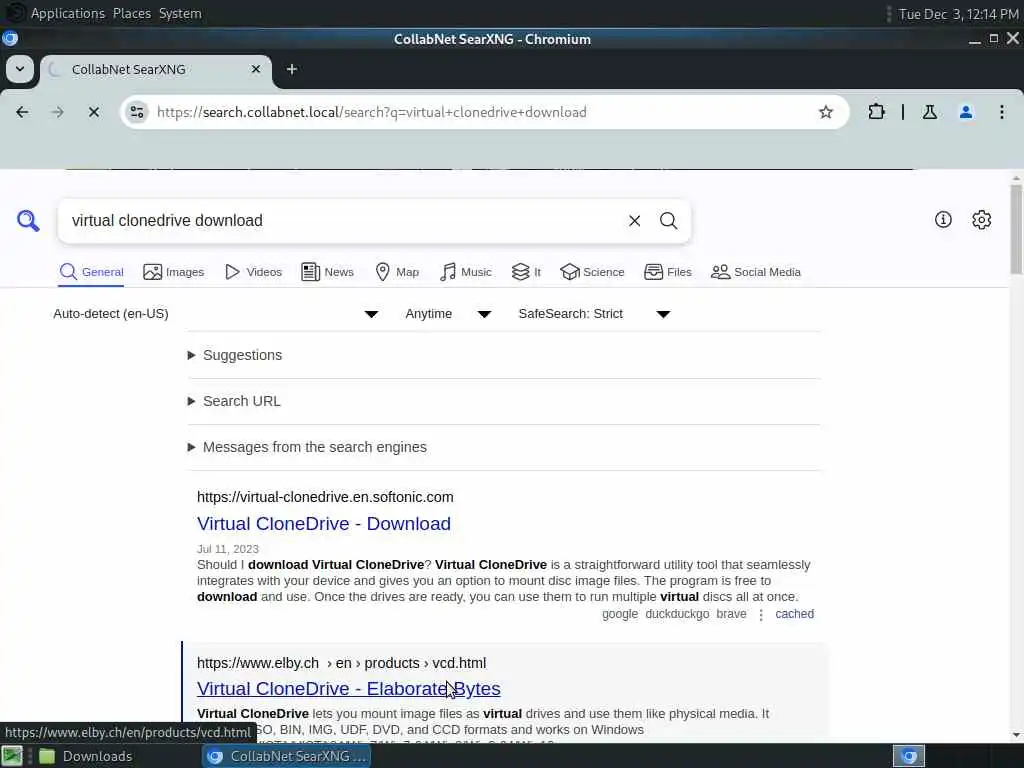Switch to IT category
Image resolution: width=1024 pixels, height=768 pixels.
[x=526, y=272]
